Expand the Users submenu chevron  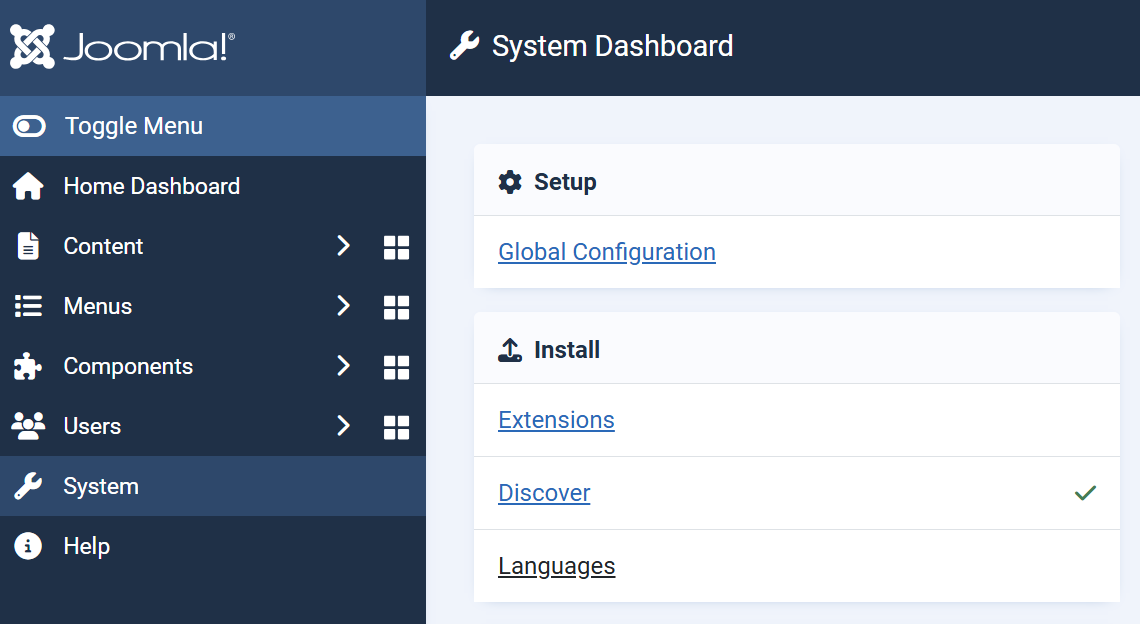pos(343,426)
